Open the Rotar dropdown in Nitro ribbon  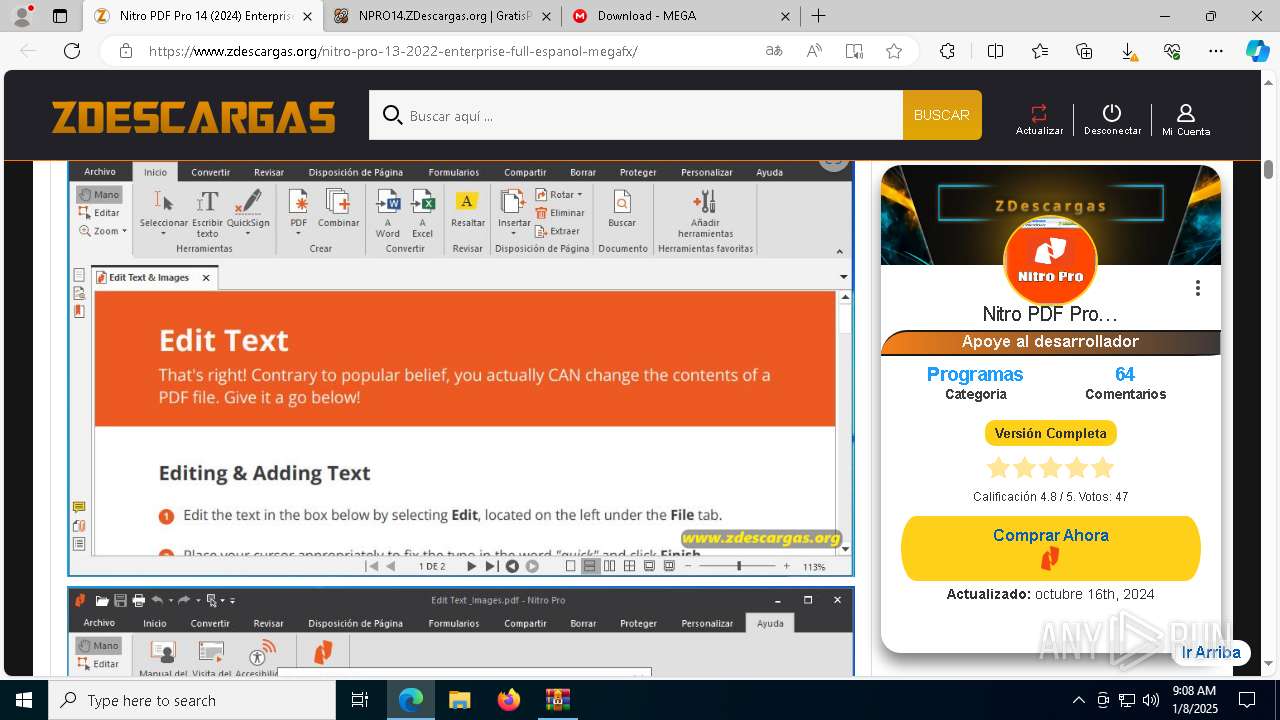(559, 195)
